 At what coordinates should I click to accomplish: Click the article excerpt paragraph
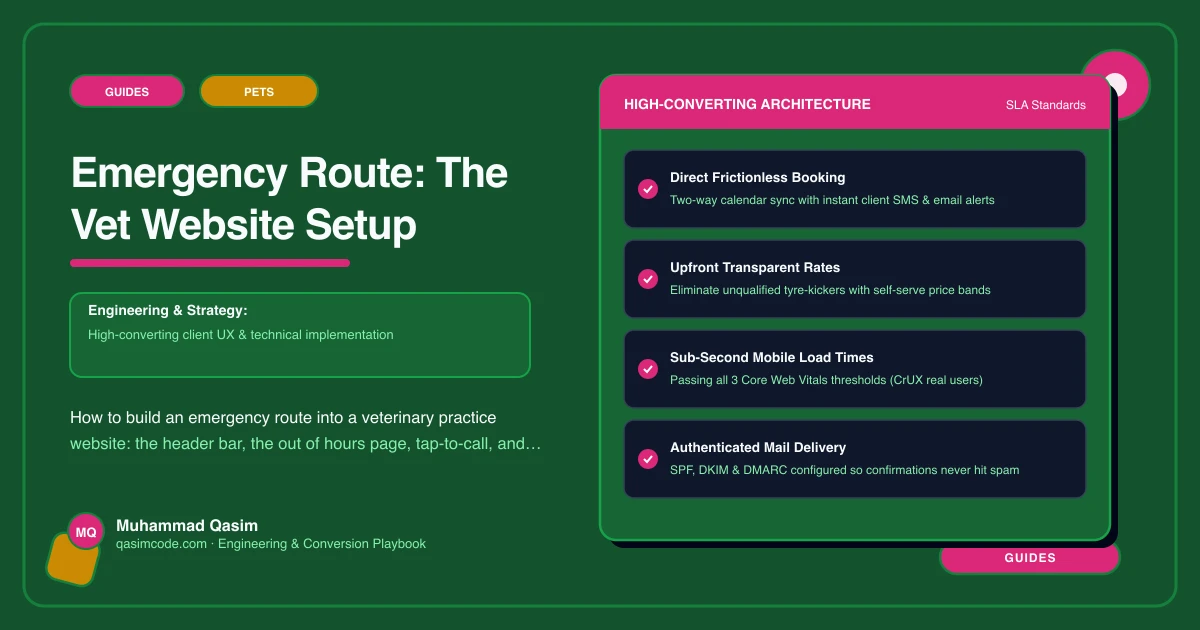point(306,430)
